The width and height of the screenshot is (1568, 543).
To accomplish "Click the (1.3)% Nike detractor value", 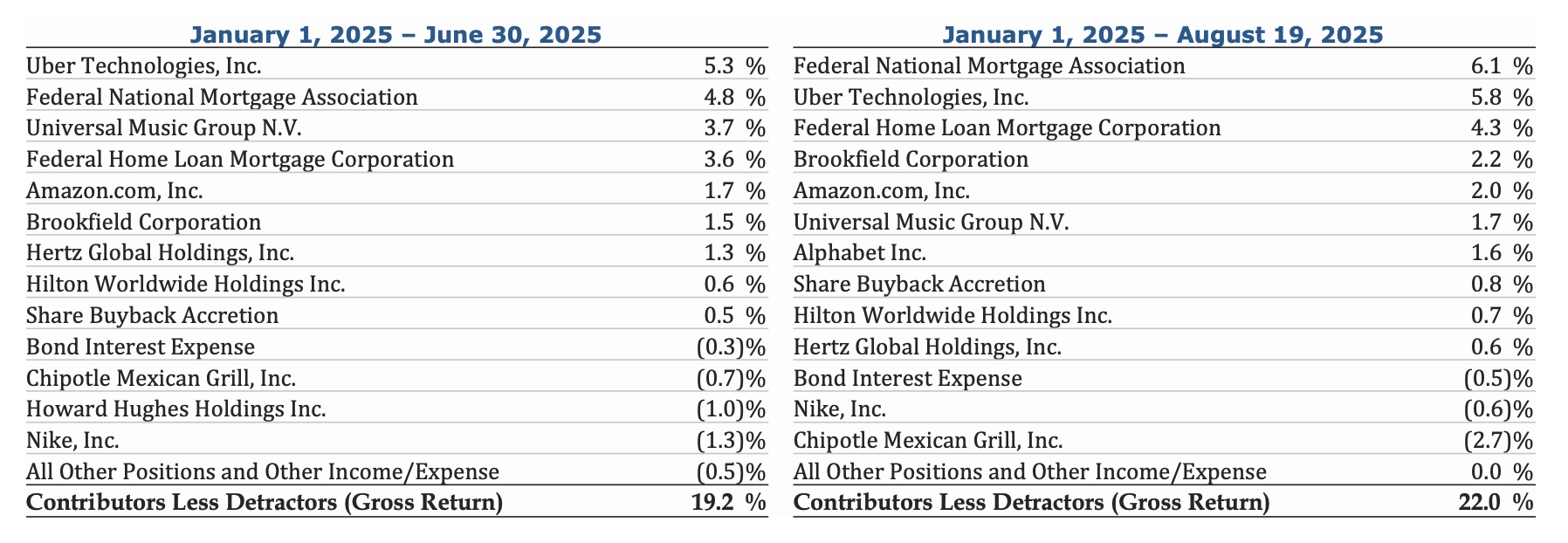I will coord(731,441).
